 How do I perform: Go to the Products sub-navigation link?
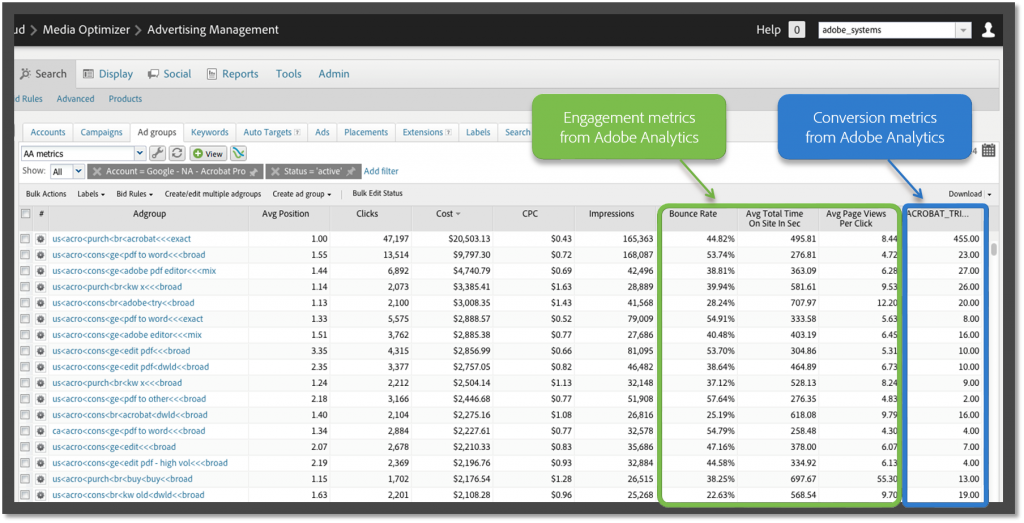click(x=125, y=99)
